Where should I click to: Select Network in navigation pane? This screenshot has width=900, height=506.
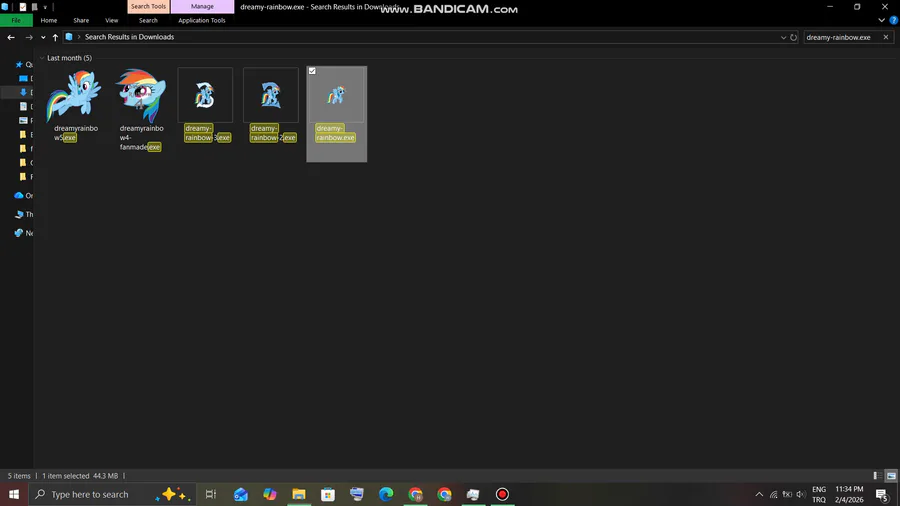click(19, 233)
